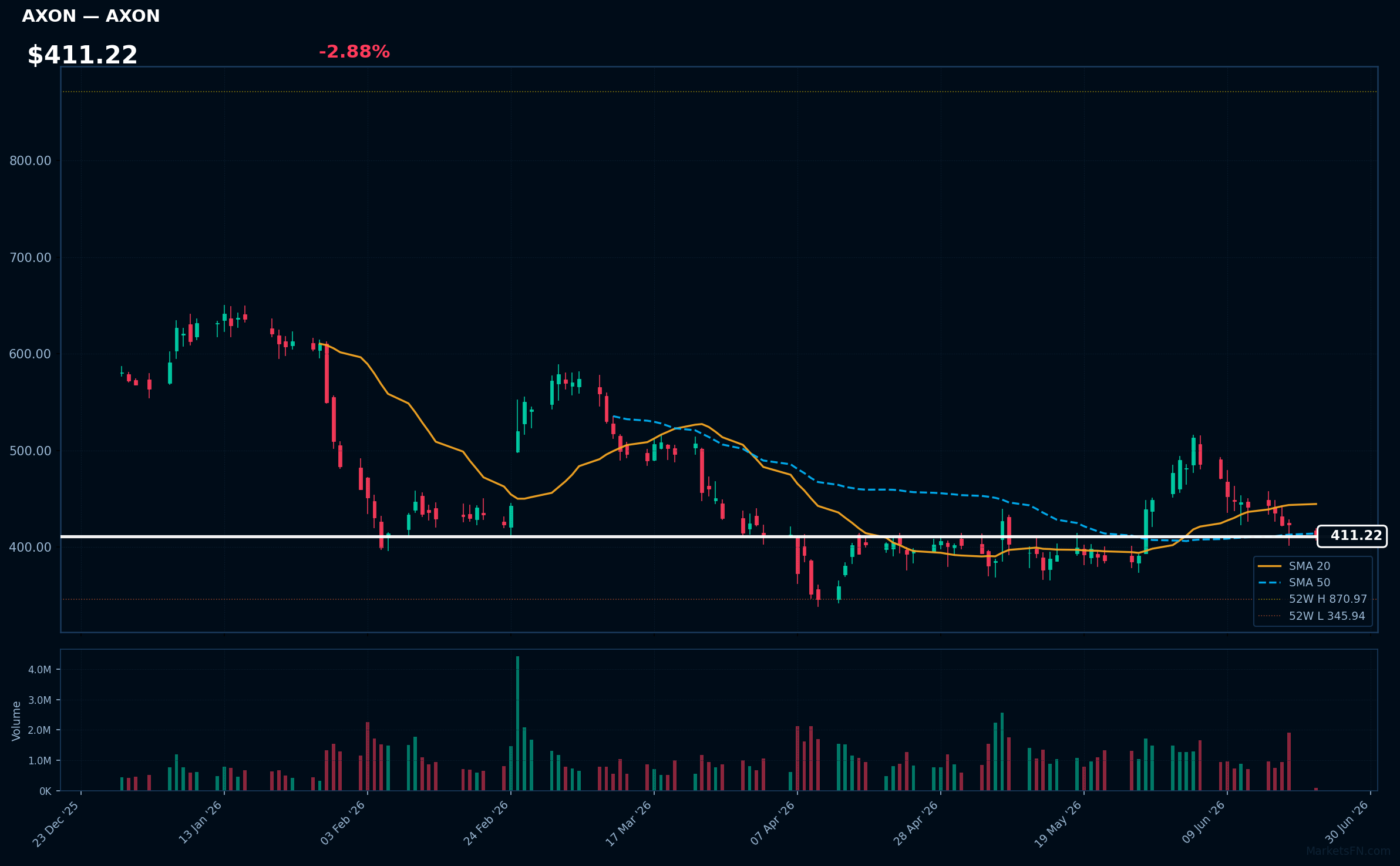Click the 0K volume axis label
This screenshot has height=866, width=1400.
pos(45,791)
